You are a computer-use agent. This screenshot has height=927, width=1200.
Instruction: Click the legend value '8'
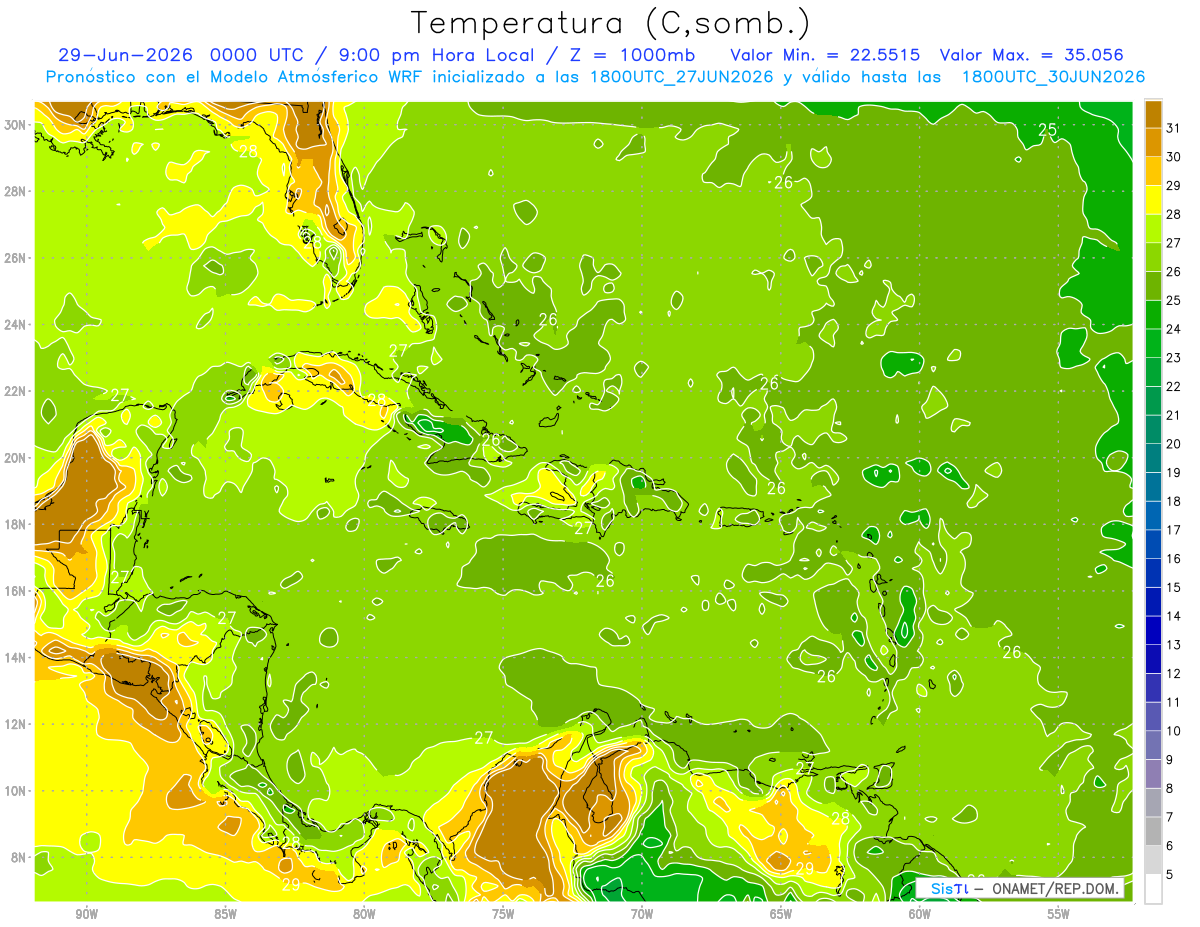[x=1170, y=788]
